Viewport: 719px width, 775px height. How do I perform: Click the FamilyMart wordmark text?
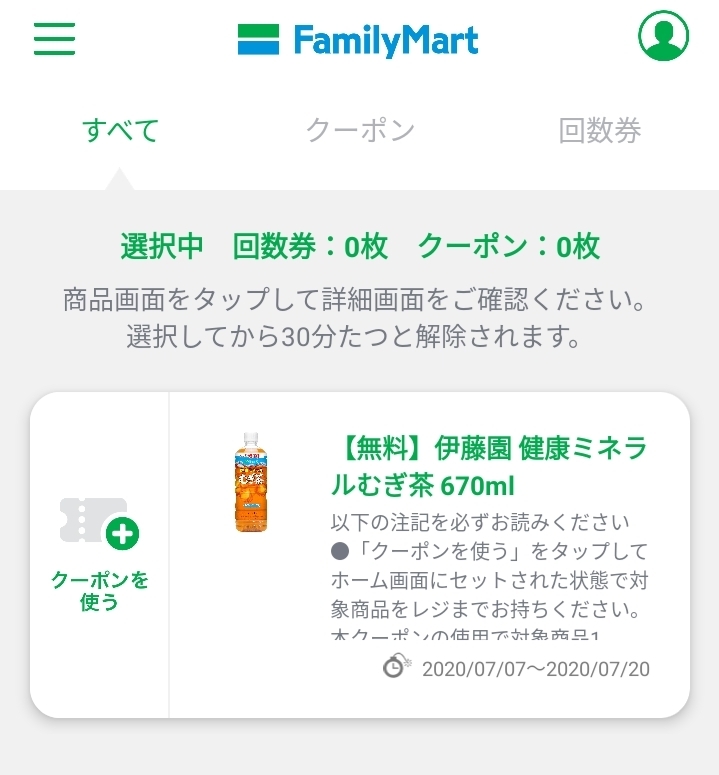386,40
